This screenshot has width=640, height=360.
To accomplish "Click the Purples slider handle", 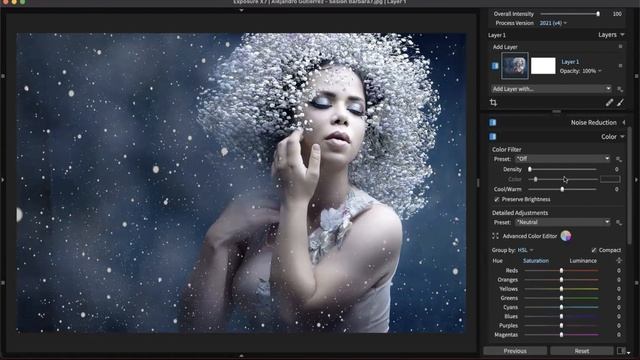I will pyautogui.click(x=562, y=326).
